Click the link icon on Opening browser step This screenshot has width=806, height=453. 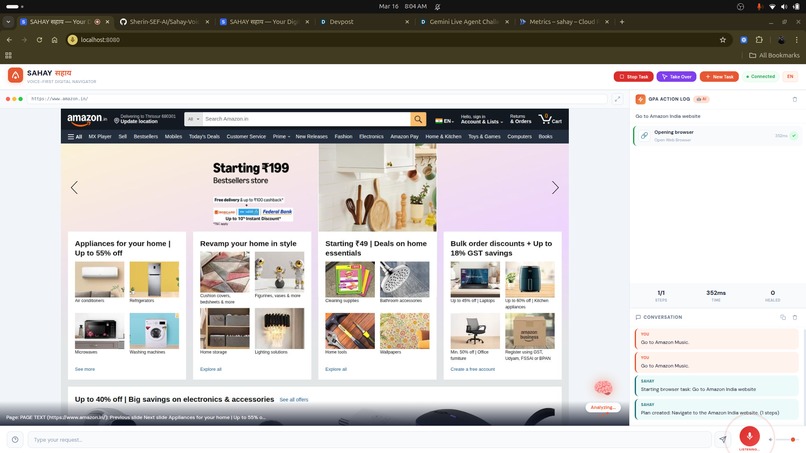coord(644,136)
